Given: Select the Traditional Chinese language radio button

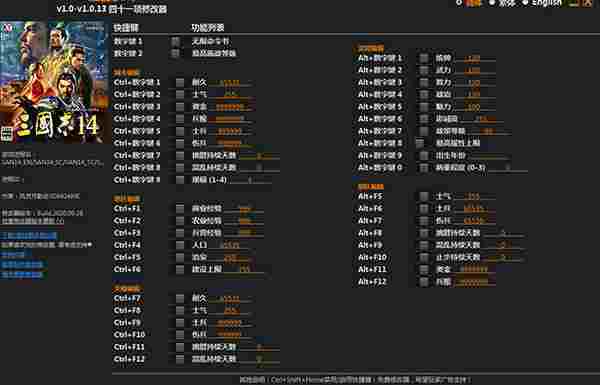Looking at the screenshot, I should click(492, 3).
